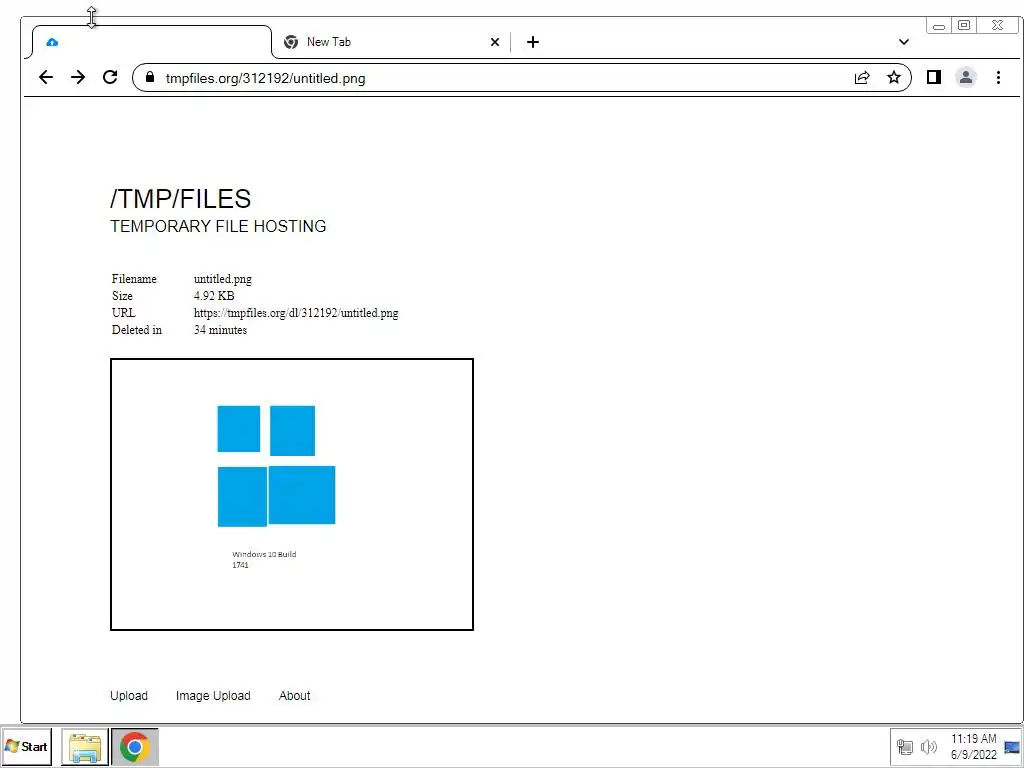Select the tmpfiles cloud icon tab
The height and width of the screenshot is (768, 1024).
pyautogui.click(x=152, y=42)
